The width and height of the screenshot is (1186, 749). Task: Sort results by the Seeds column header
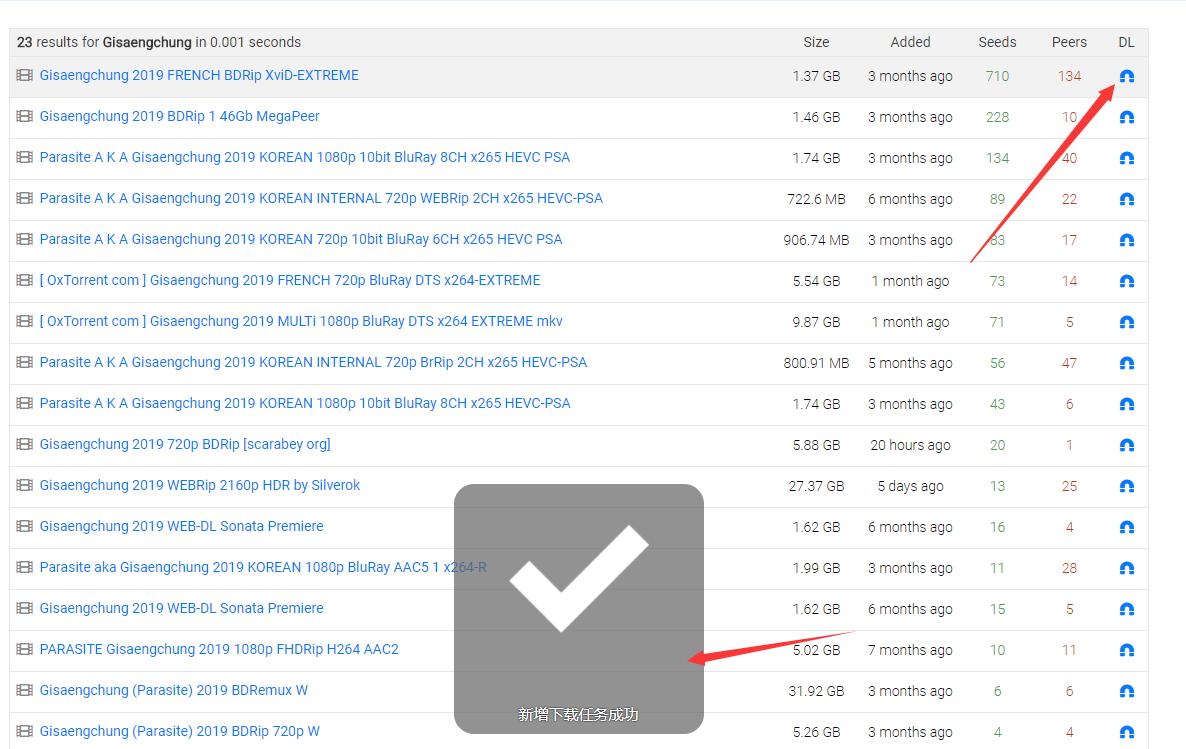point(997,42)
